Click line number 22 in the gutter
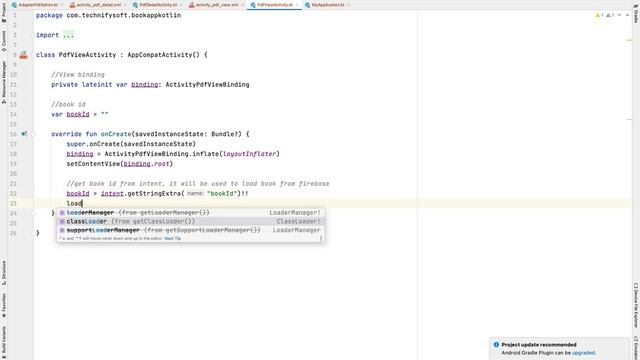Screen dimensions: 640x360 pos(13,193)
